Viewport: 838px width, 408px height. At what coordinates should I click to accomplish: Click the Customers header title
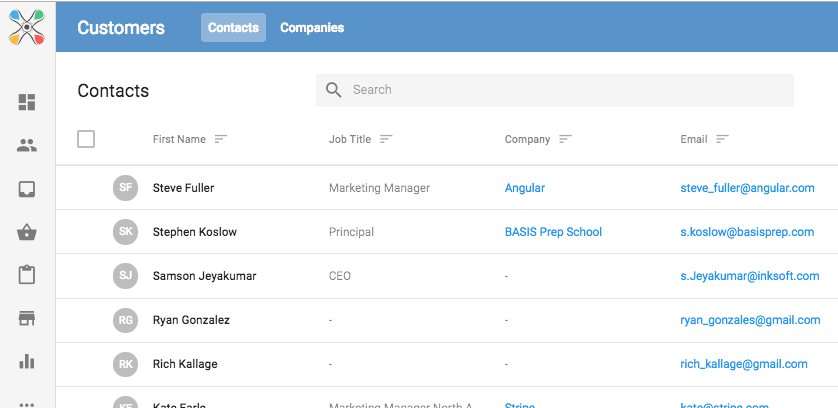pyautogui.click(x=121, y=27)
